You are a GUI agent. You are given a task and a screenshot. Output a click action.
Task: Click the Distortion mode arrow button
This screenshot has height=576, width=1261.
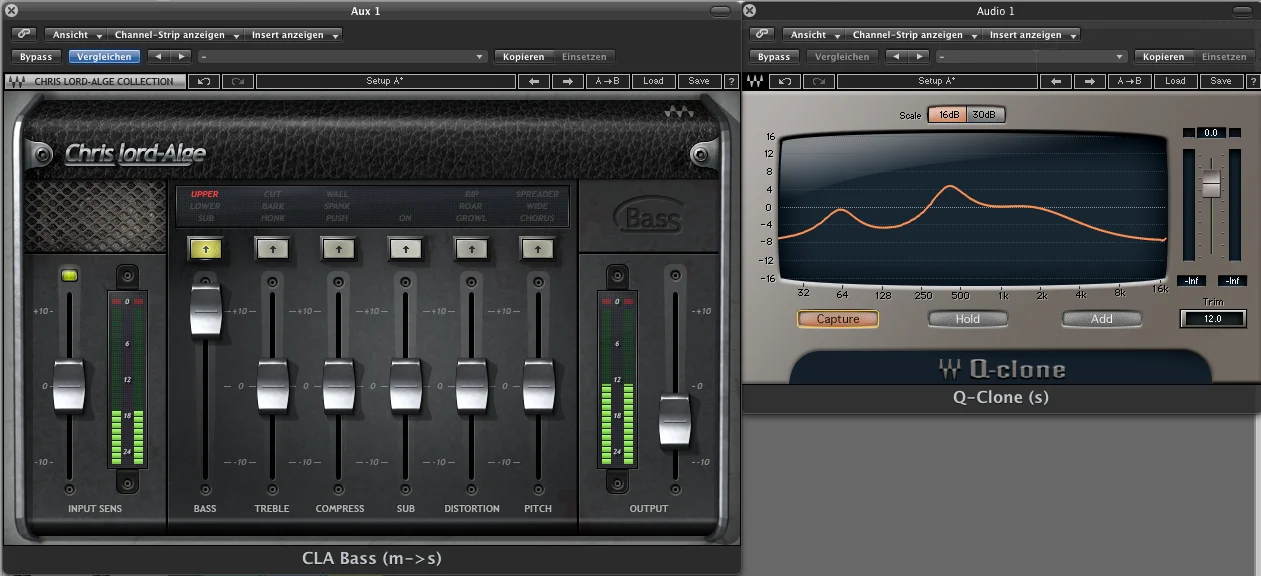pos(472,248)
